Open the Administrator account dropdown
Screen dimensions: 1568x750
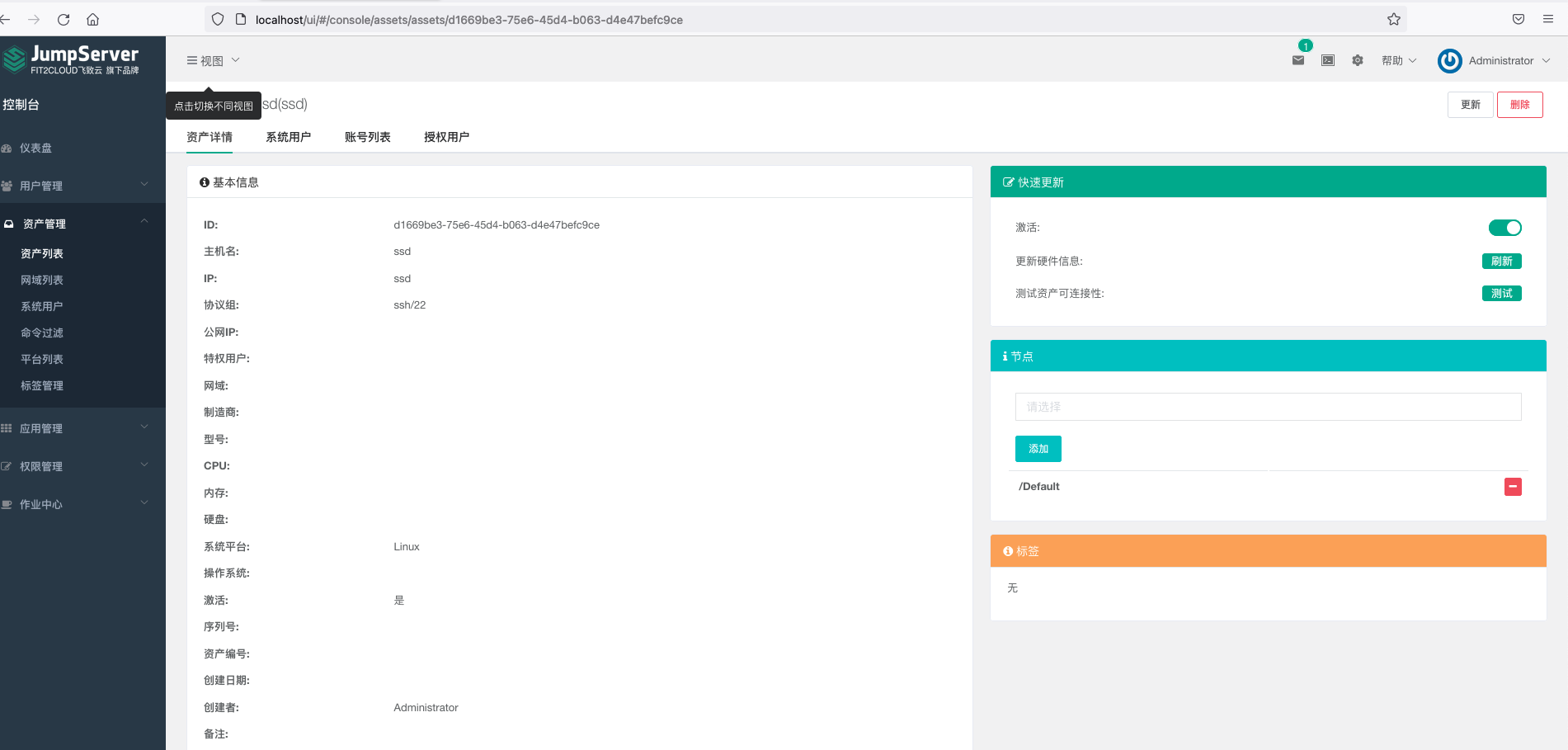1509,60
